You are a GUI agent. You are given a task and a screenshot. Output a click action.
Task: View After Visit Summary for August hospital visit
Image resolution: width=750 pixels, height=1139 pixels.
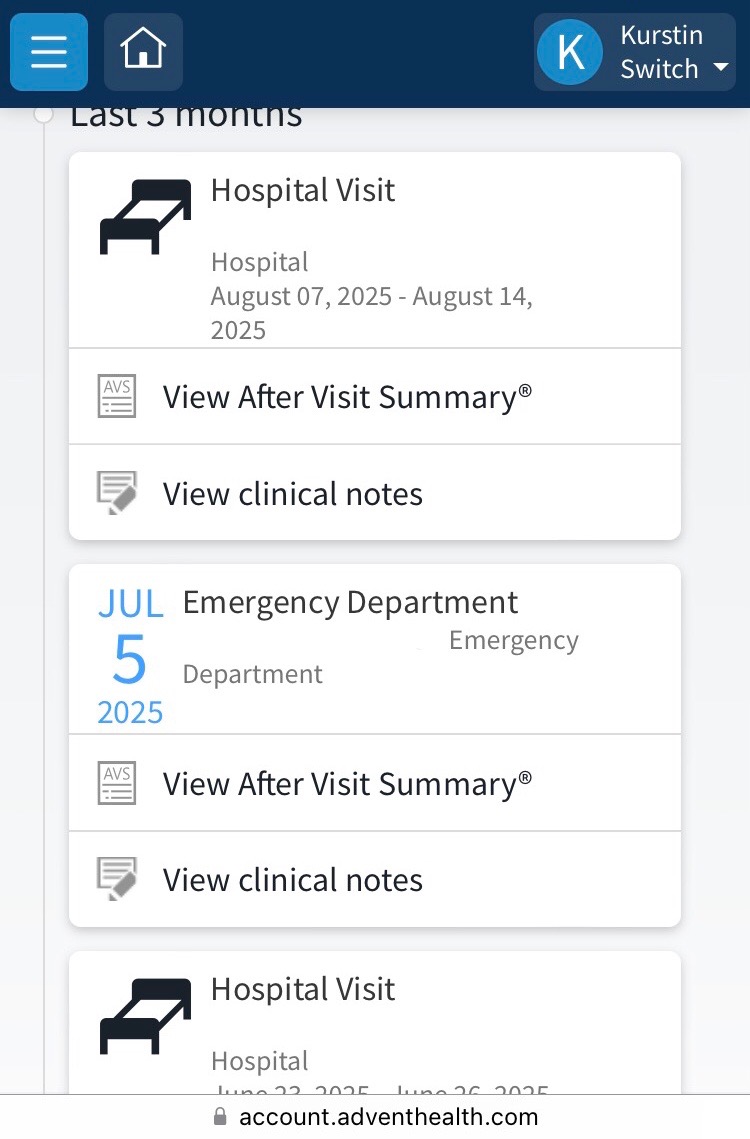coord(347,397)
